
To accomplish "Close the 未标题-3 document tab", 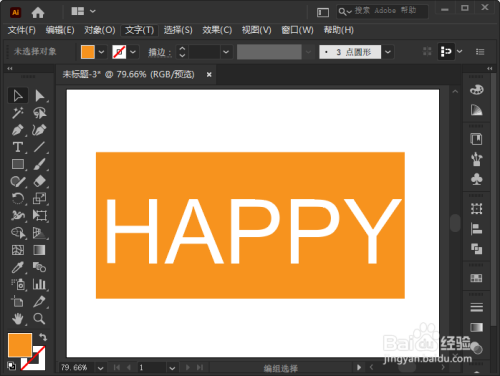I will click(x=209, y=74).
